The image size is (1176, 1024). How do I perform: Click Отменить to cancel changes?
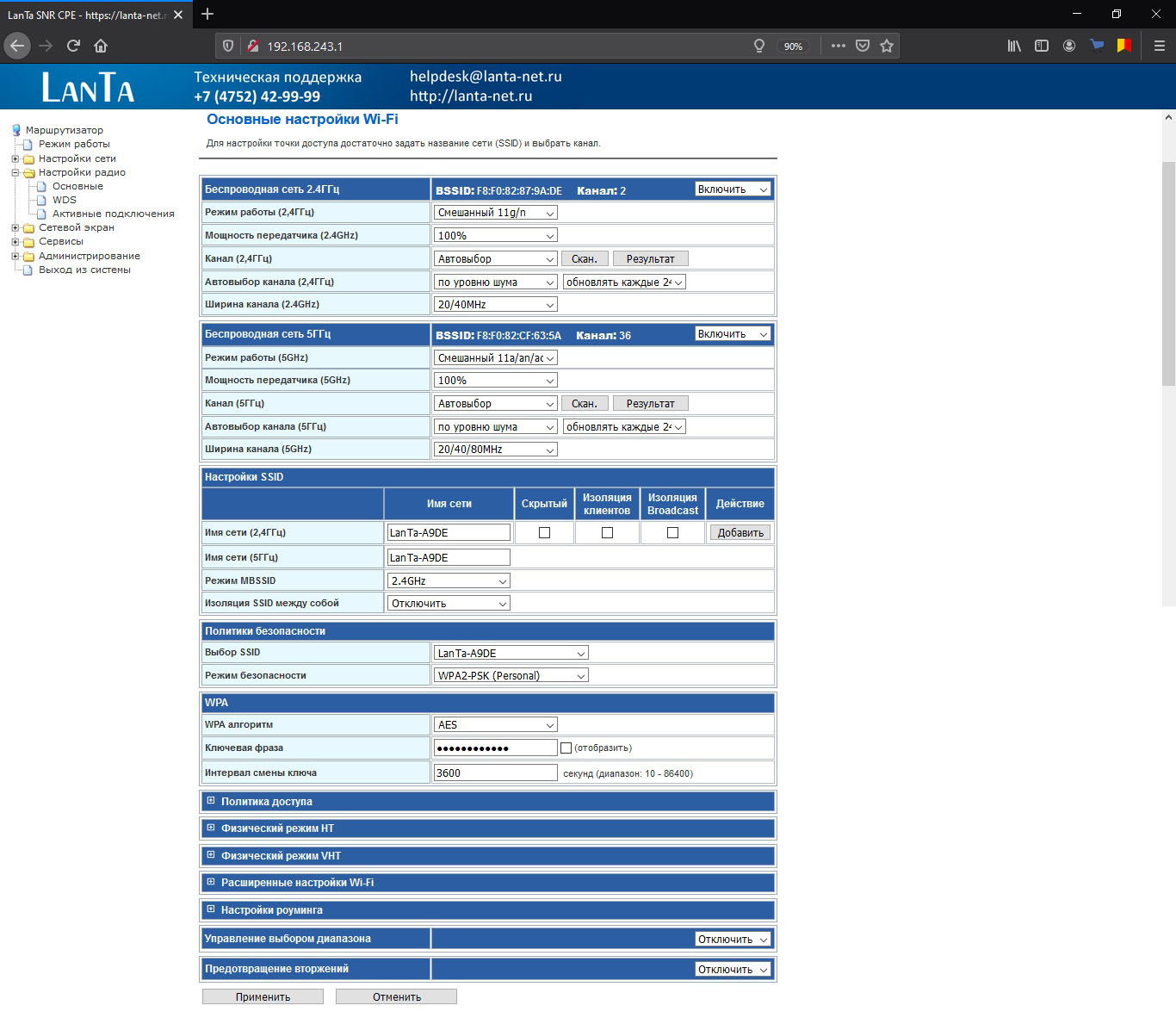pos(396,996)
